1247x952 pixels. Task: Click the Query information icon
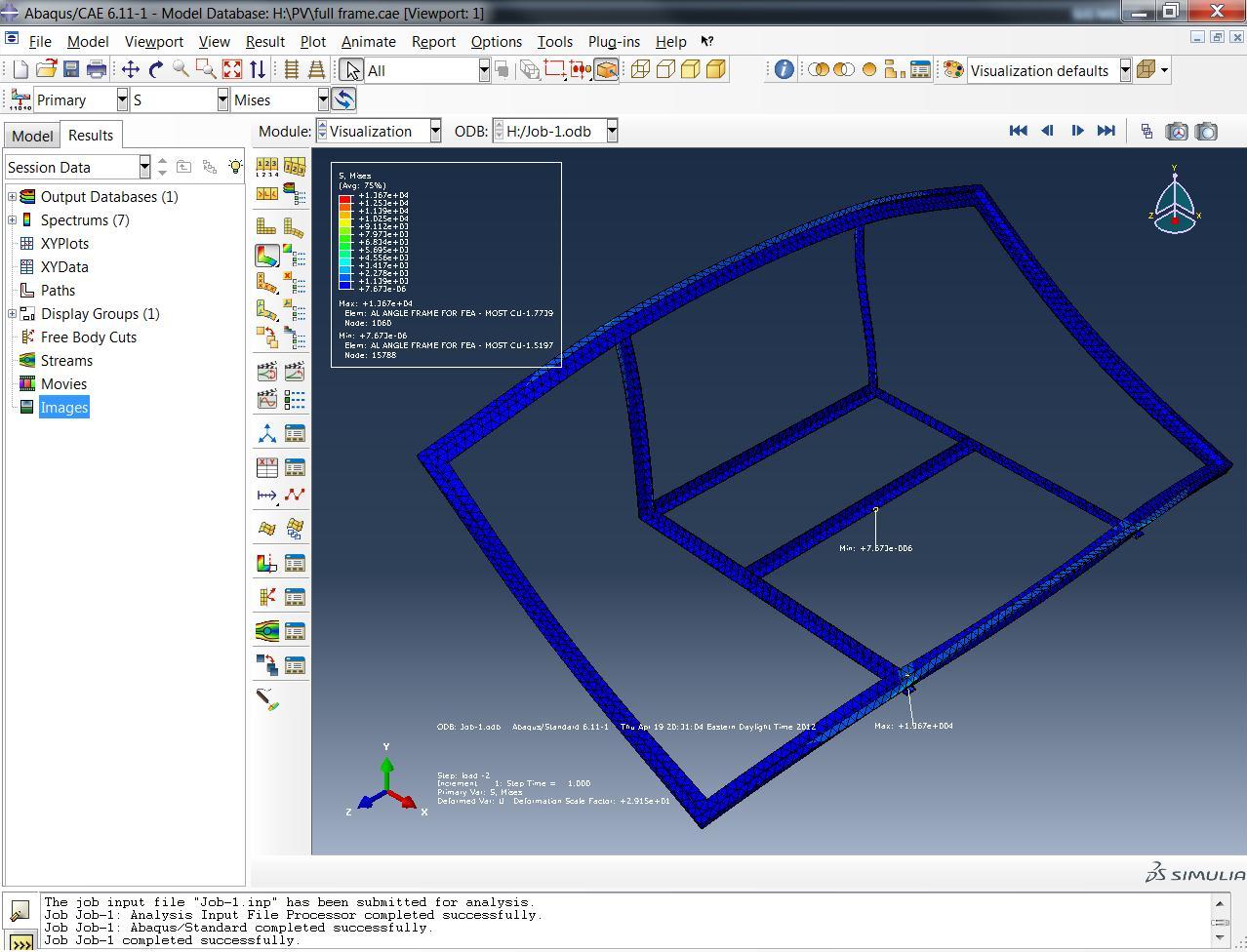click(784, 70)
